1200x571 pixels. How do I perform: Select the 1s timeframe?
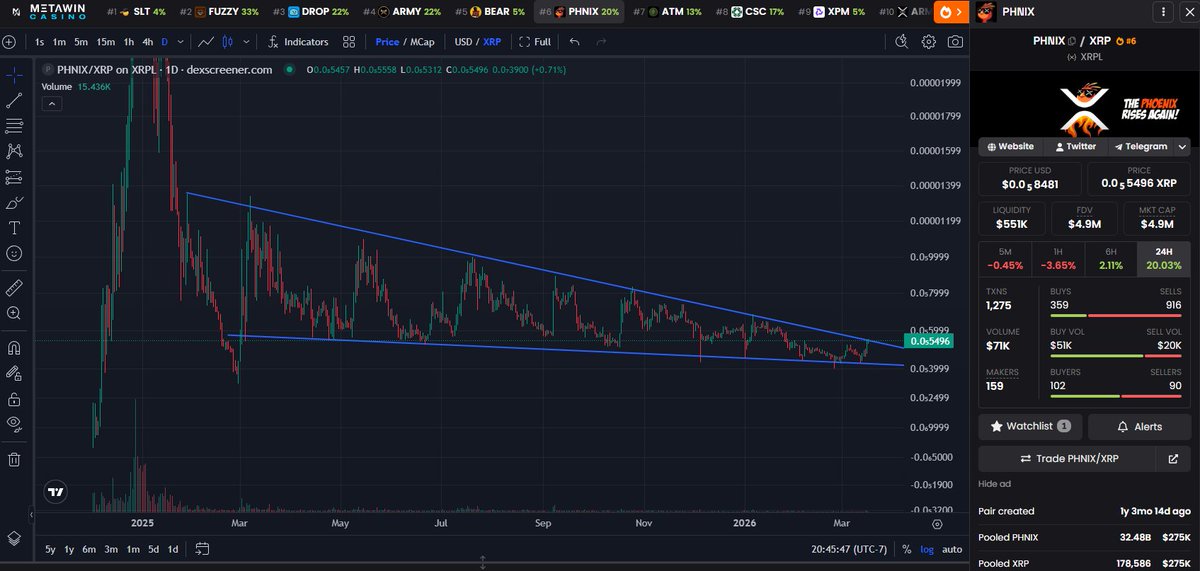tap(39, 42)
